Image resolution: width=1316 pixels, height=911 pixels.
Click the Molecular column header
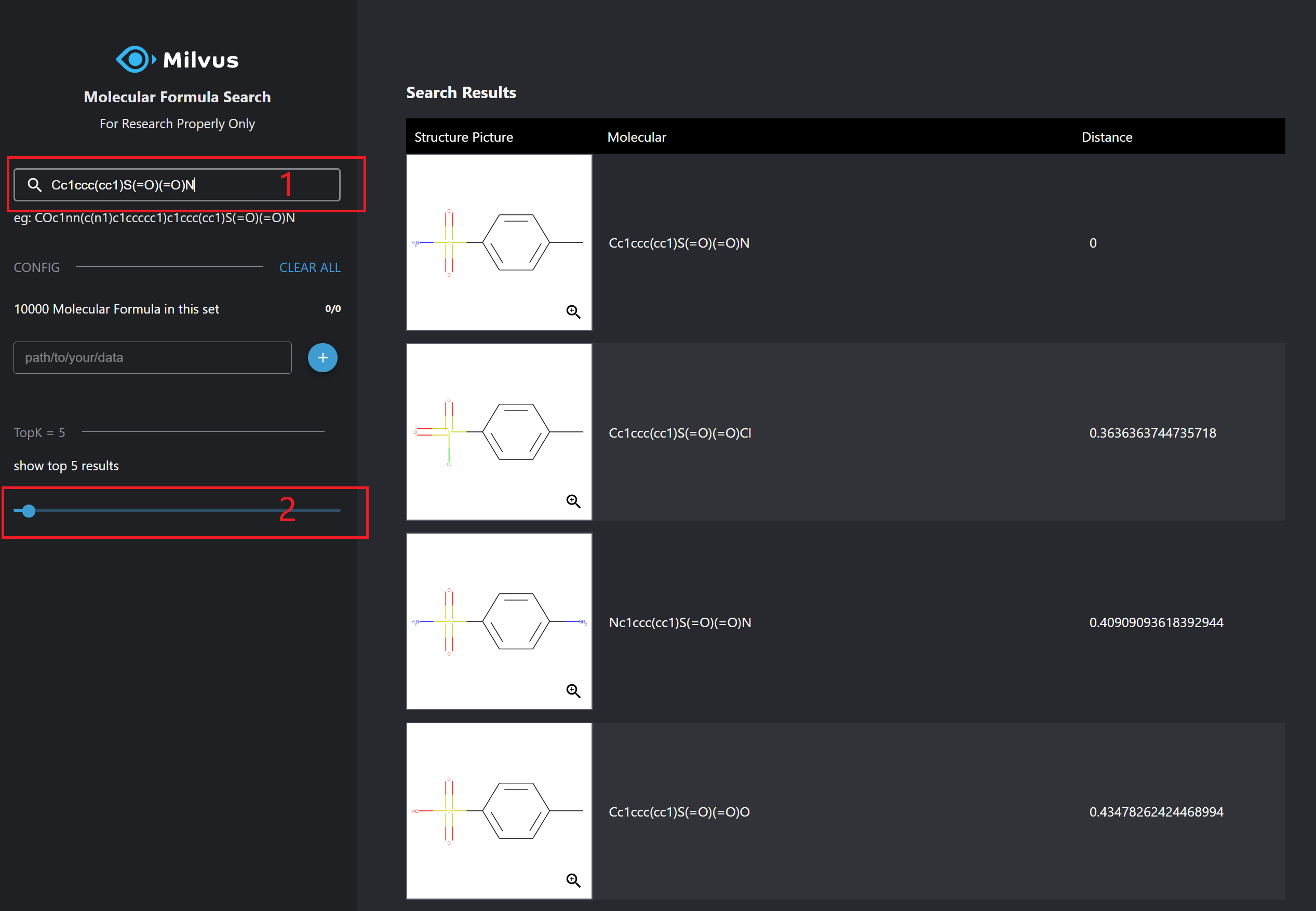pos(637,137)
